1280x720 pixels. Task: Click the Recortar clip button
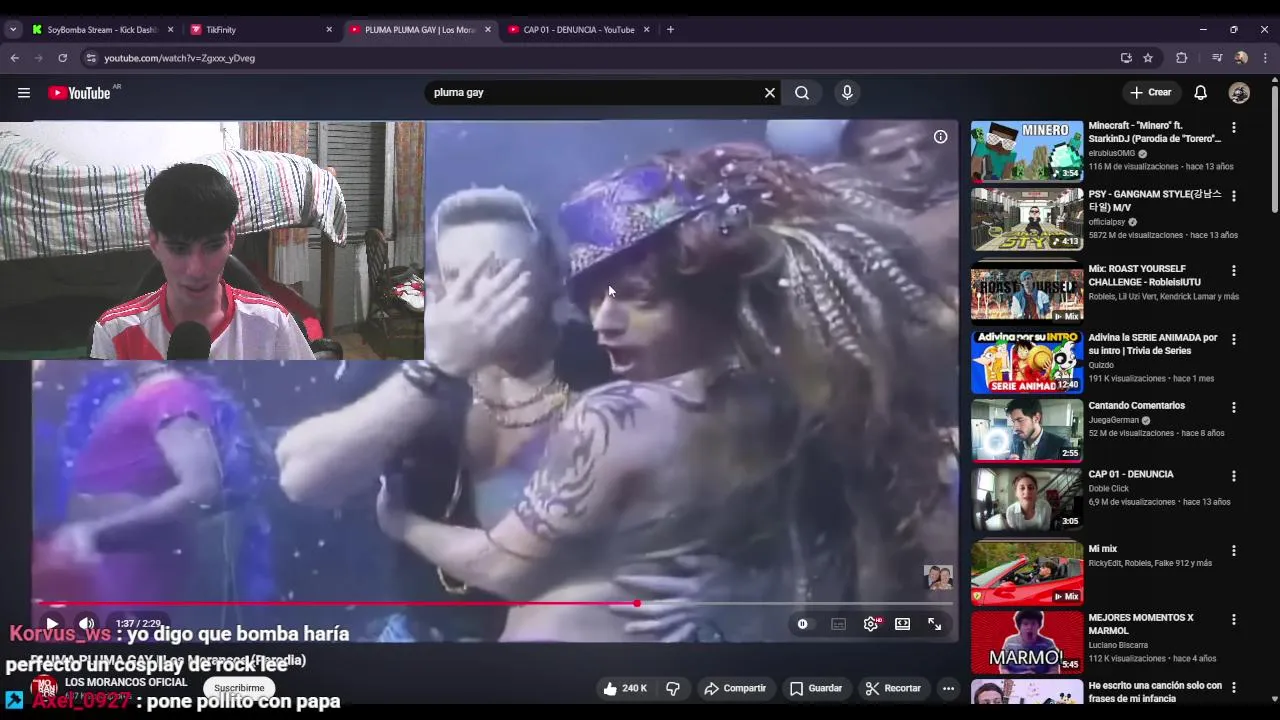(x=893, y=688)
